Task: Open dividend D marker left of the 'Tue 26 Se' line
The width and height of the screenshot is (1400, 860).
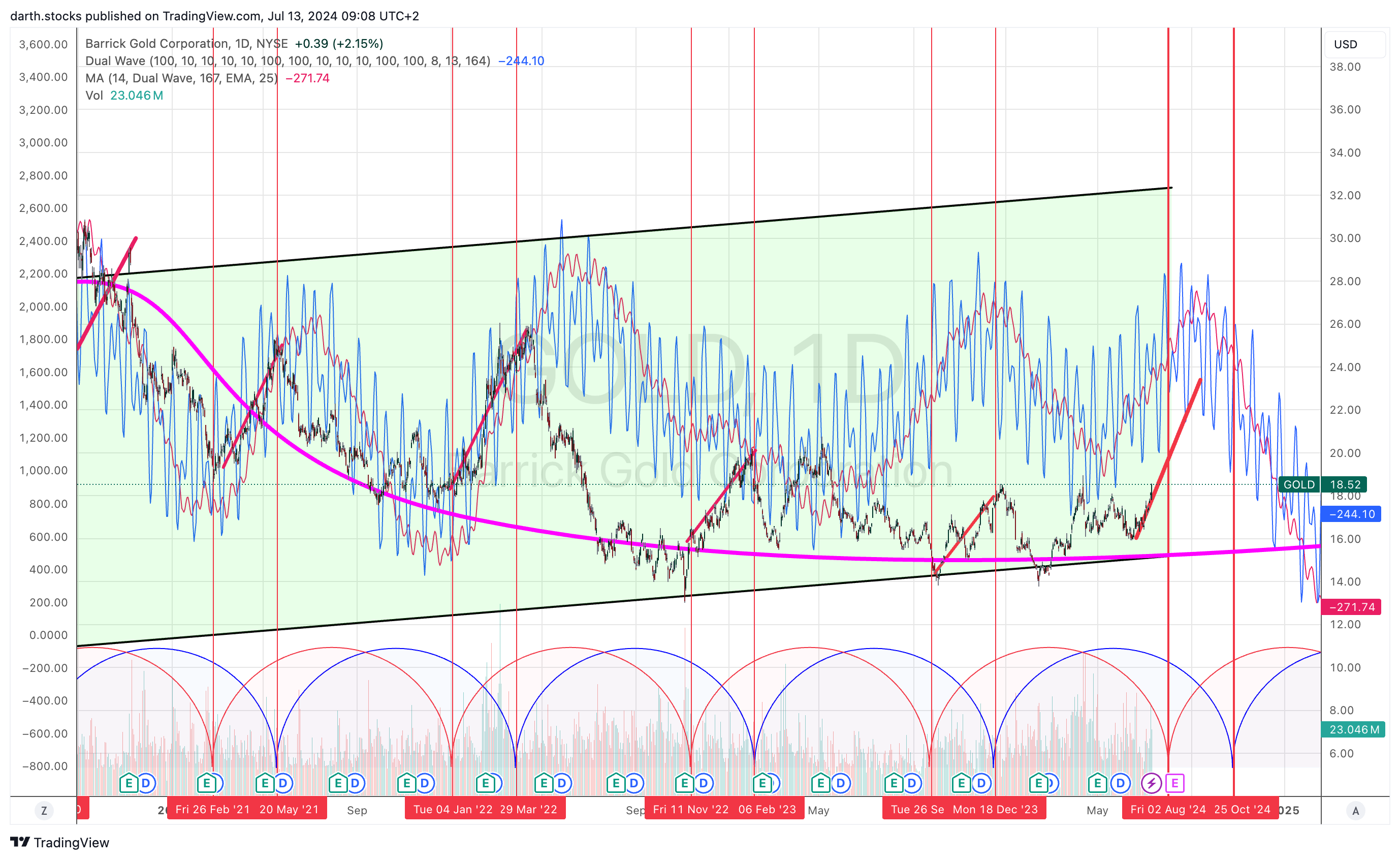Action: pos(912,783)
